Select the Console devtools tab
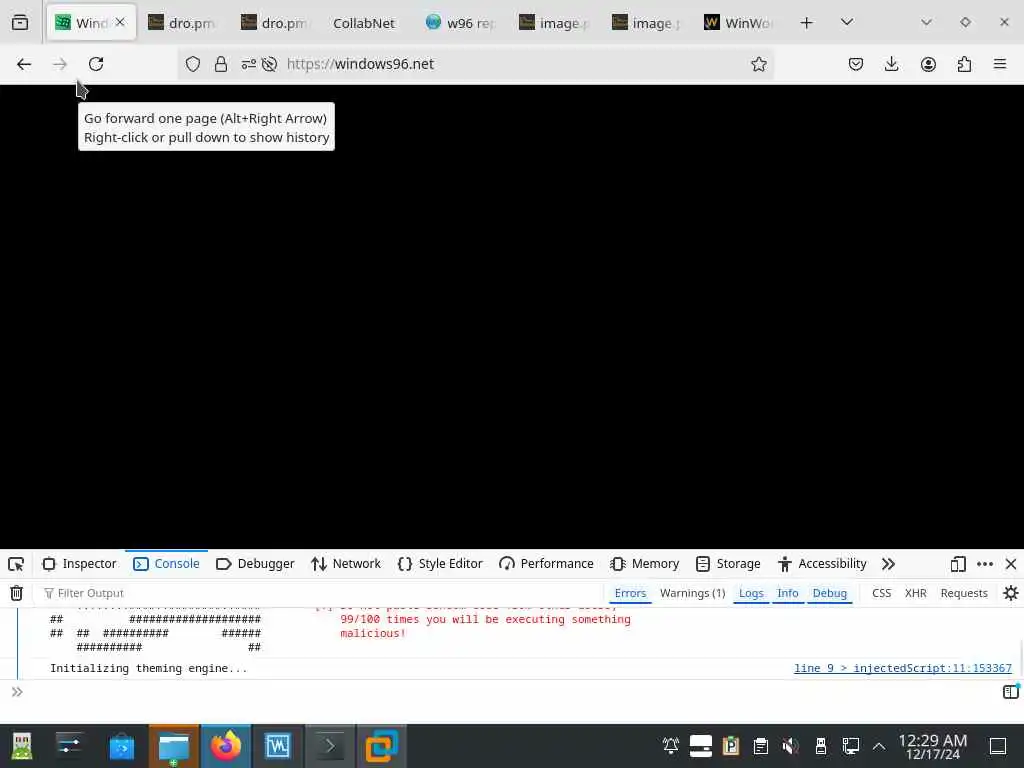 (166, 564)
